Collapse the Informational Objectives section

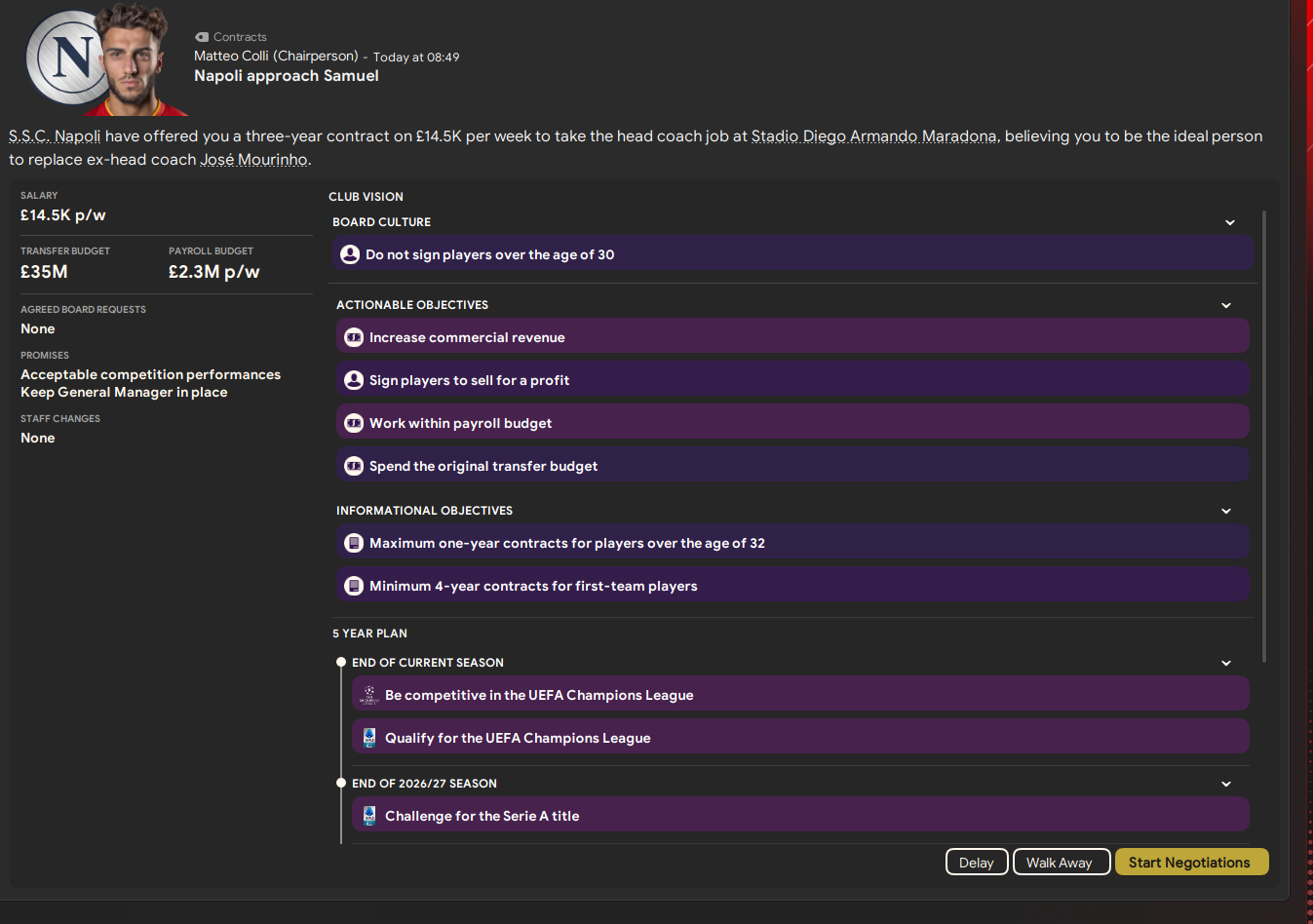(1226, 510)
